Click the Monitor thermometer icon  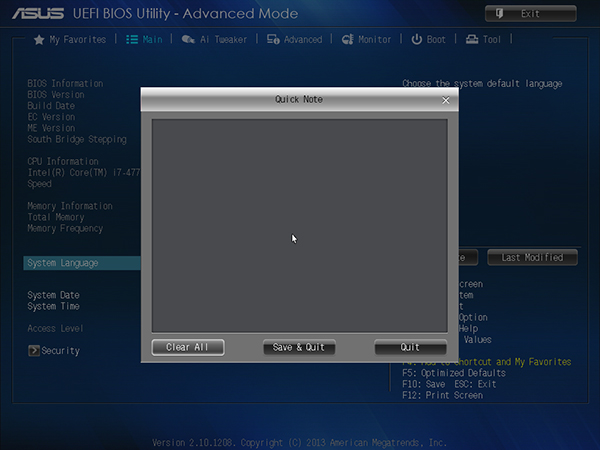point(347,39)
